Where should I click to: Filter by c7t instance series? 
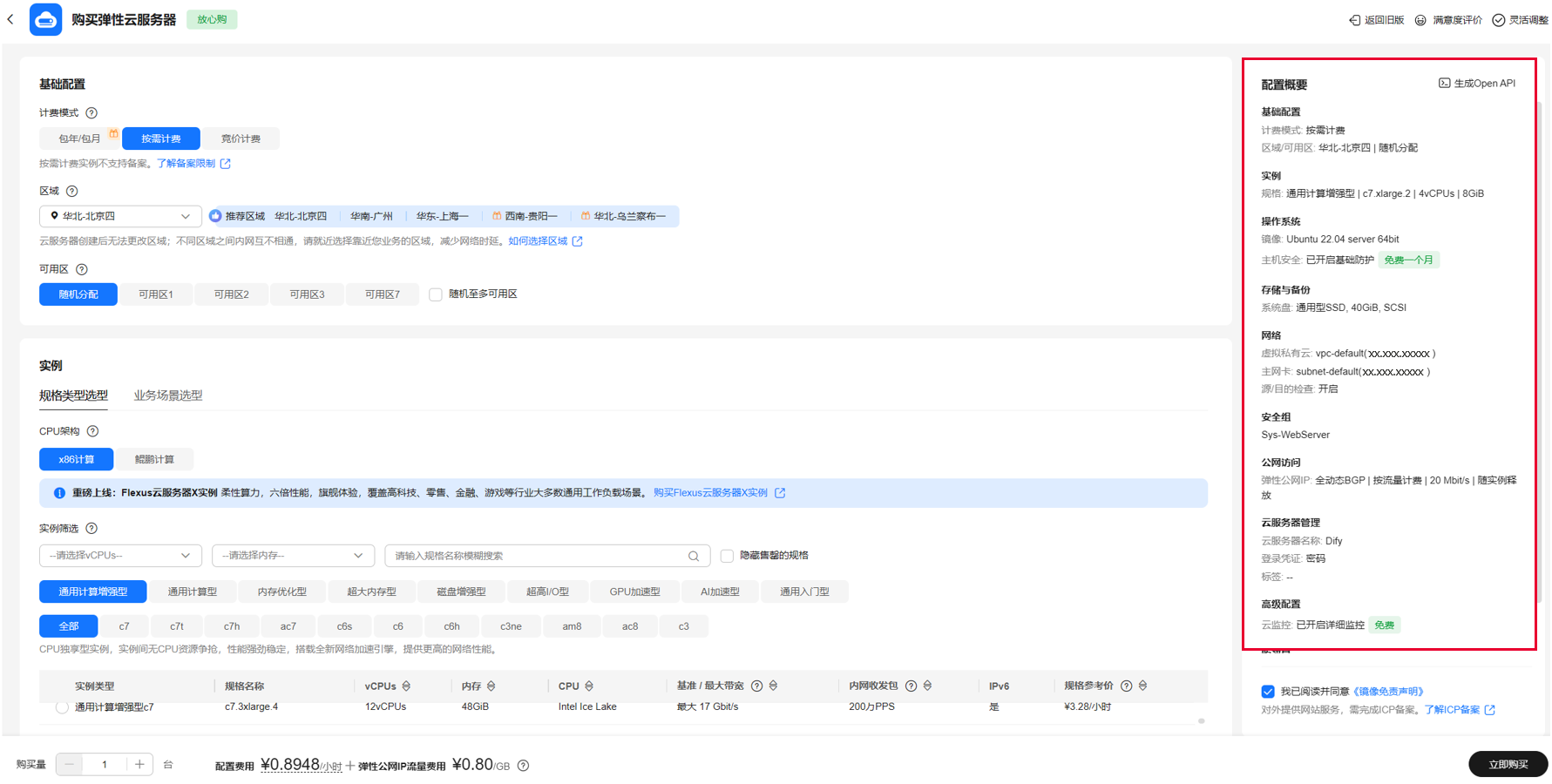tap(177, 626)
